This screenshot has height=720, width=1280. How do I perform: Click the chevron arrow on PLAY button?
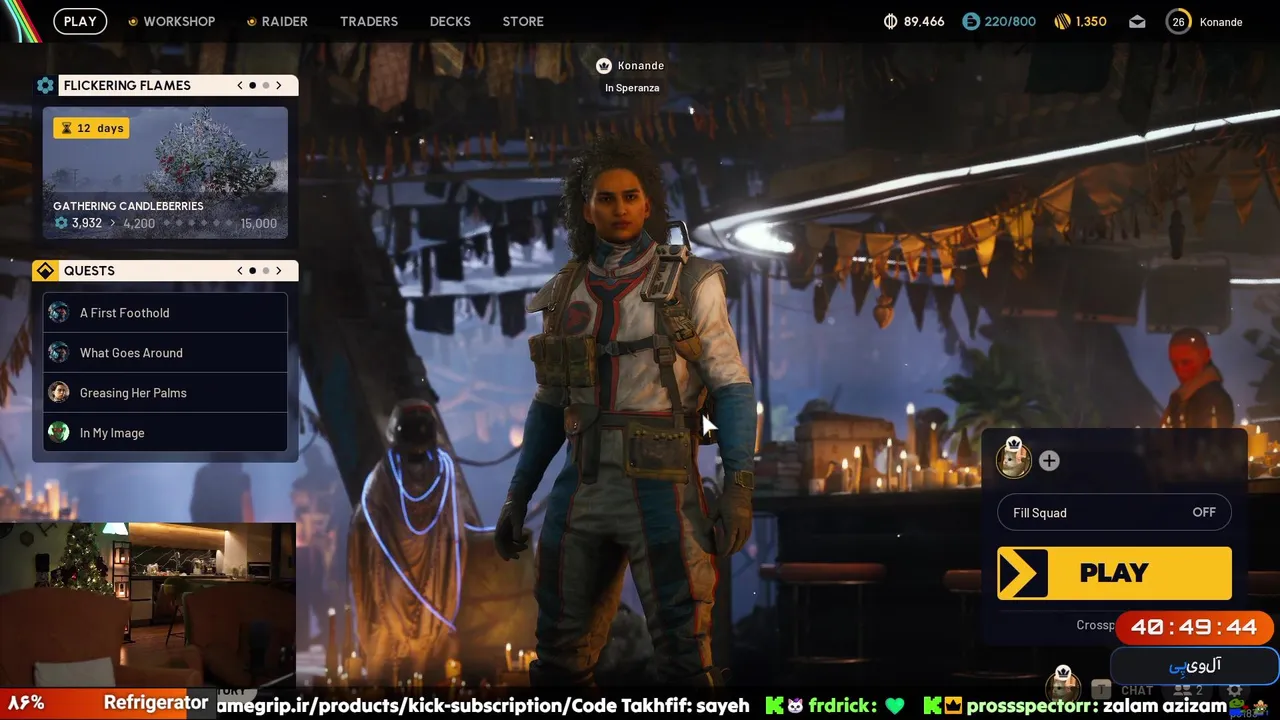point(1022,573)
